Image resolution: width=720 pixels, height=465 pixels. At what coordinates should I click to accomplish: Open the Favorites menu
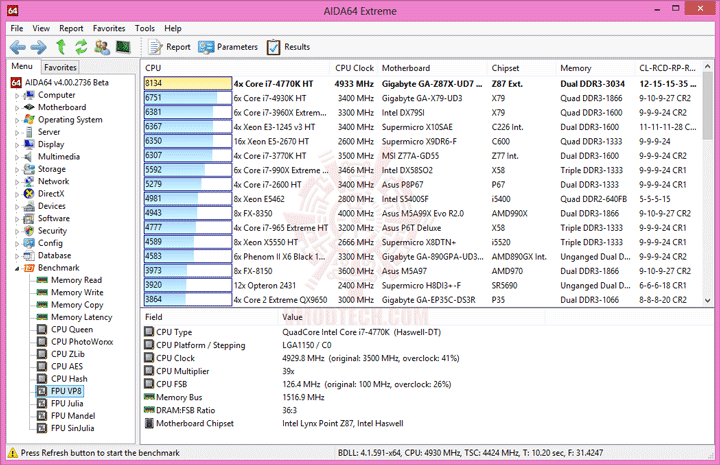pyautogui.click(x=109, y=28)
